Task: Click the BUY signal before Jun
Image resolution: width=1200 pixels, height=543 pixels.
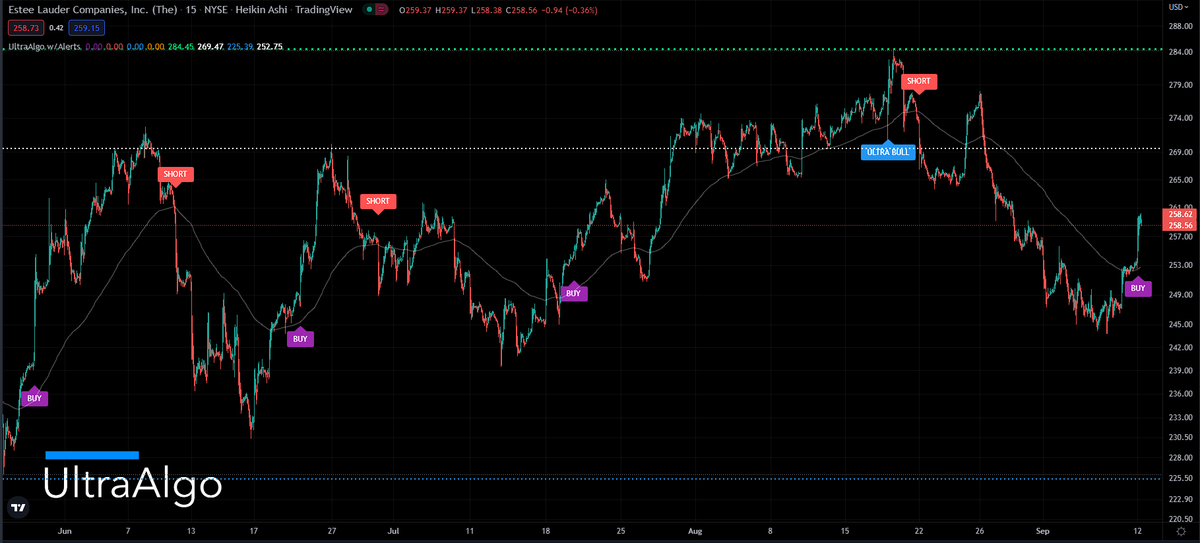Action: (x=34, y=398)
